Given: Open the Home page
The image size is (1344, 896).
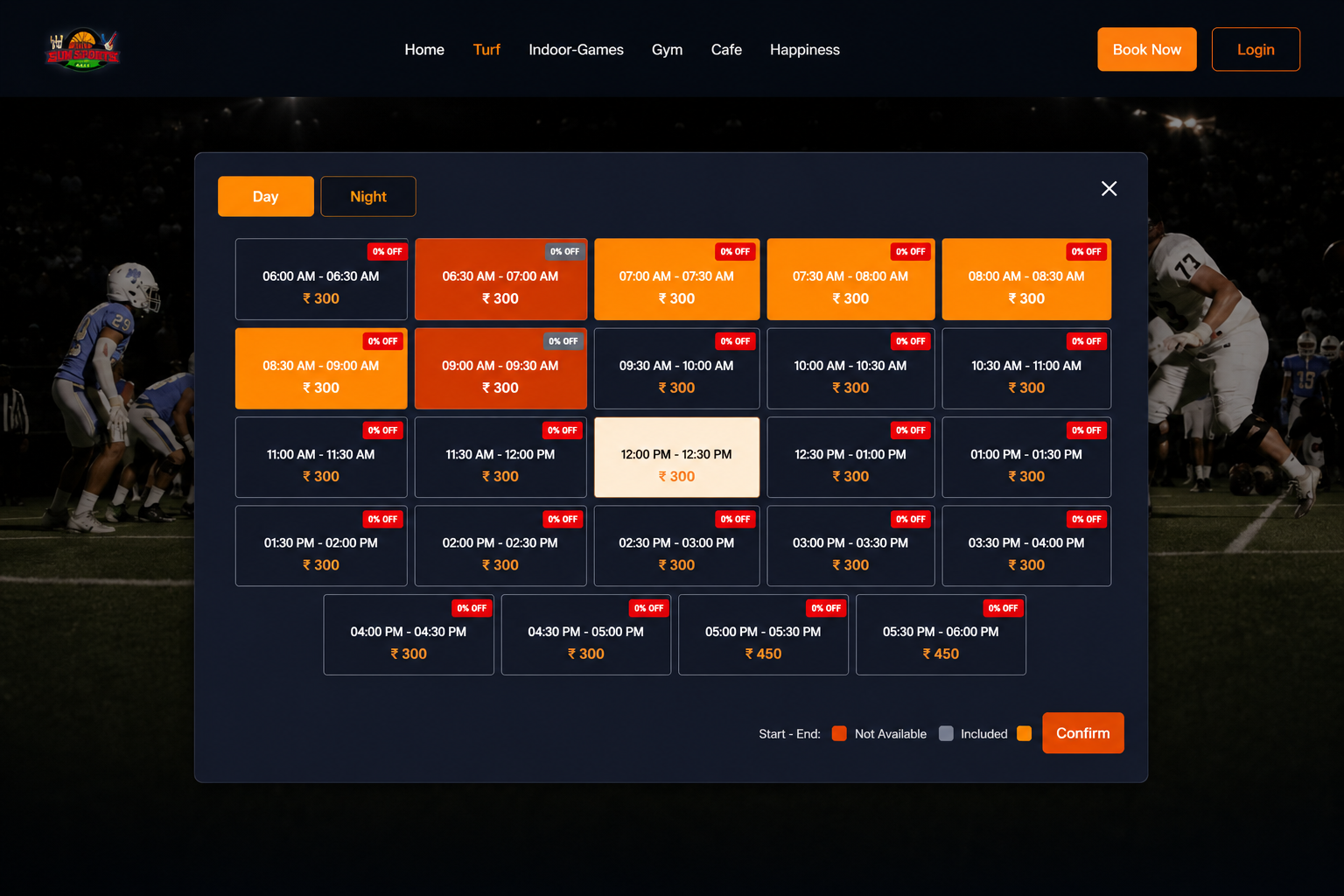Looking at the screenshot, I should (424, 50).
